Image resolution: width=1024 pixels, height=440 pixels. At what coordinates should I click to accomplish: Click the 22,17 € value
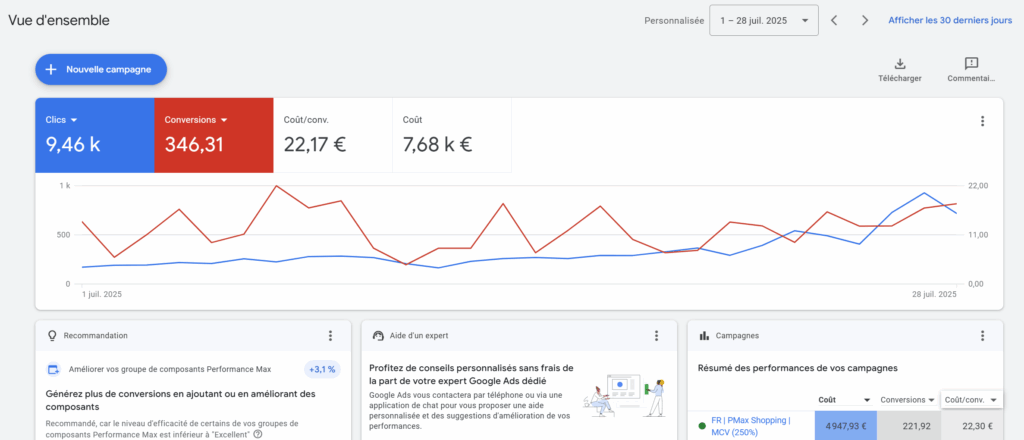tap(315, 144)
